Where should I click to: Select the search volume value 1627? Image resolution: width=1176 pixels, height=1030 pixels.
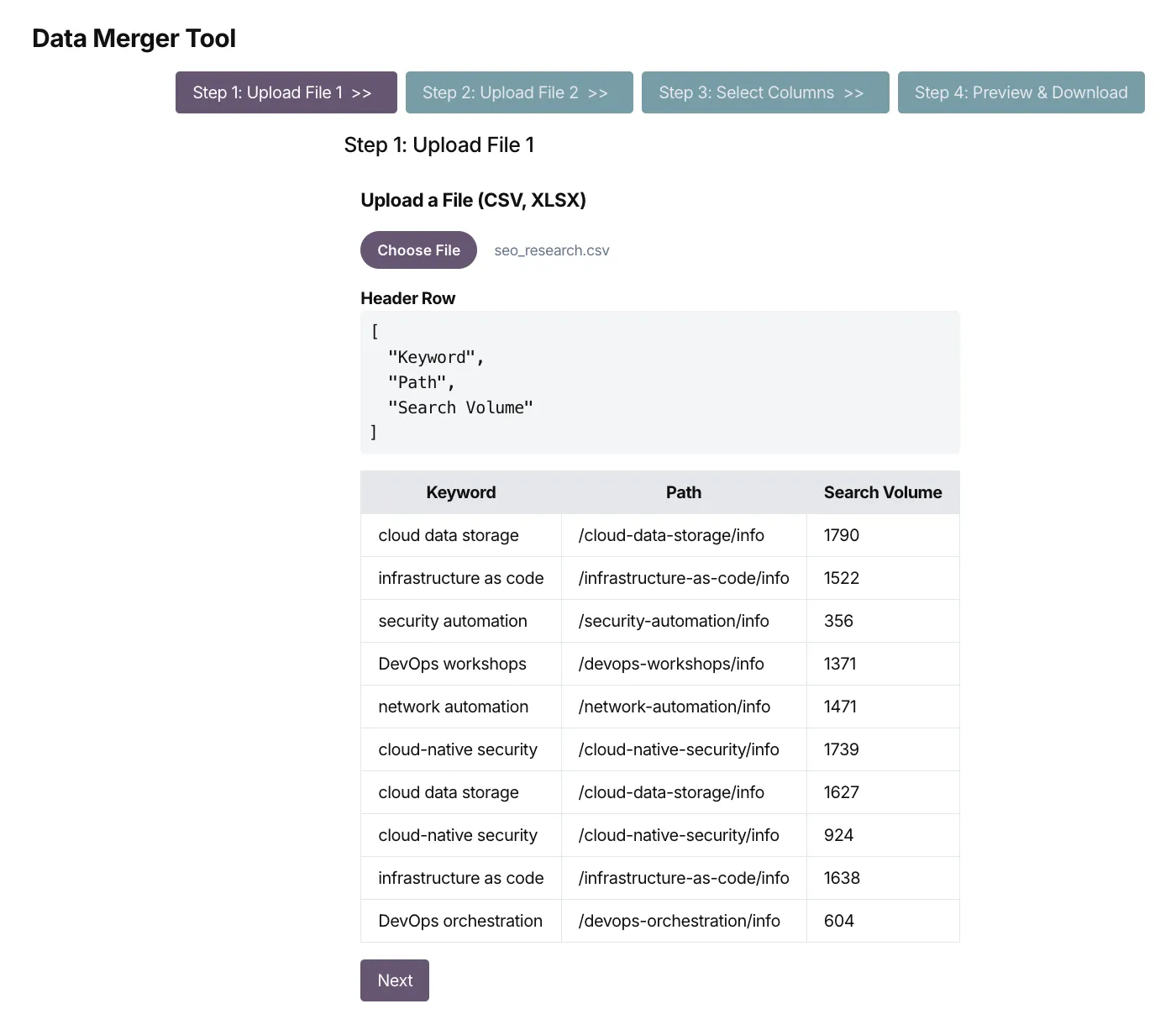click(x=883, y=792)
